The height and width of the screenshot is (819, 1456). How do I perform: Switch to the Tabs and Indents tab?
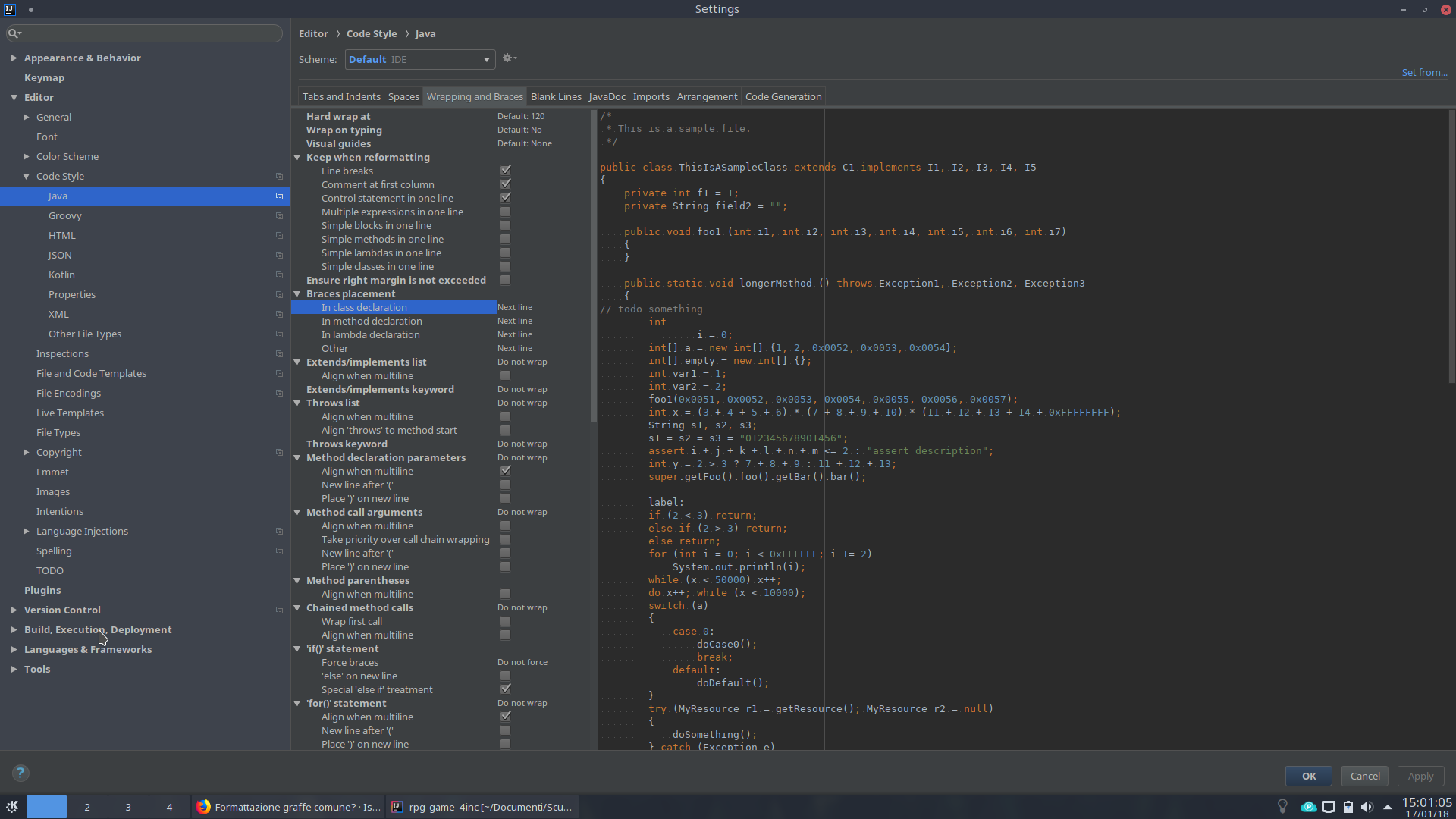point(341,96)
